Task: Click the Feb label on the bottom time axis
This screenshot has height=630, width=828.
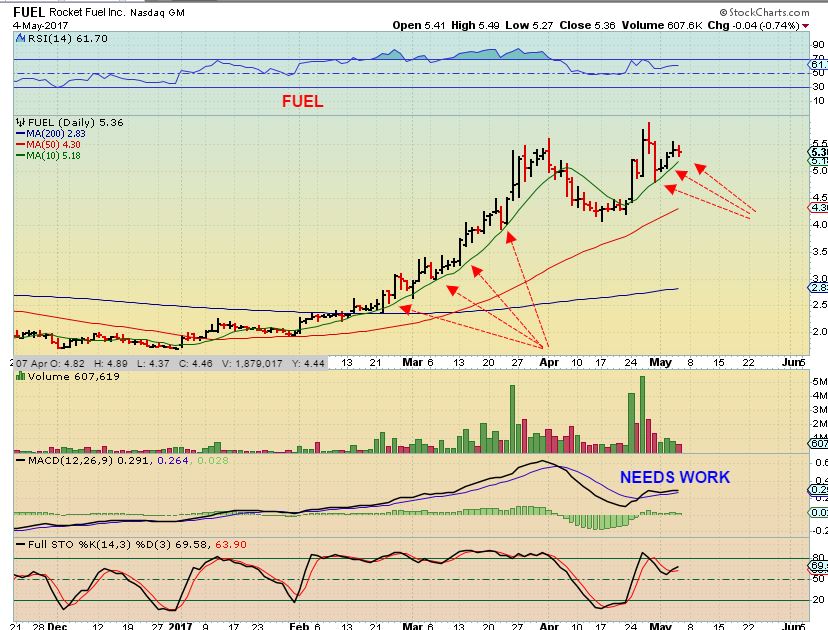Action: (299, 626)
